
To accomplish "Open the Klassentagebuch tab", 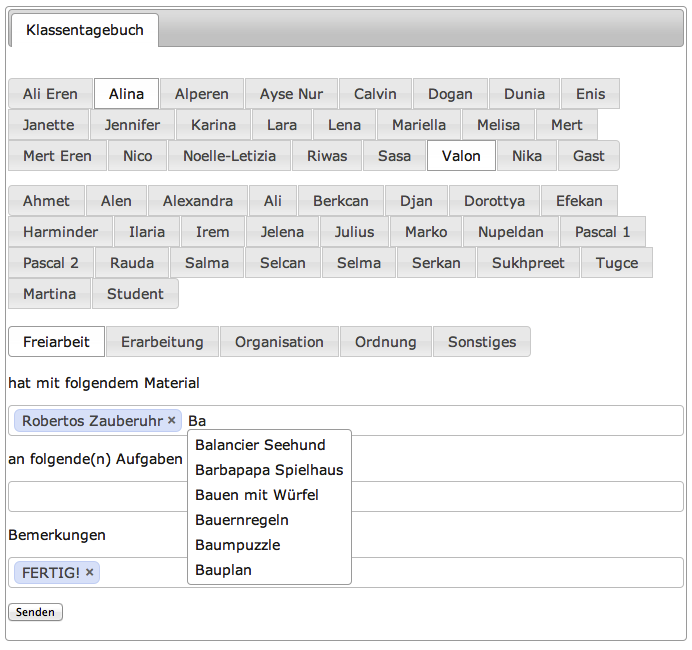I will 85,30.
